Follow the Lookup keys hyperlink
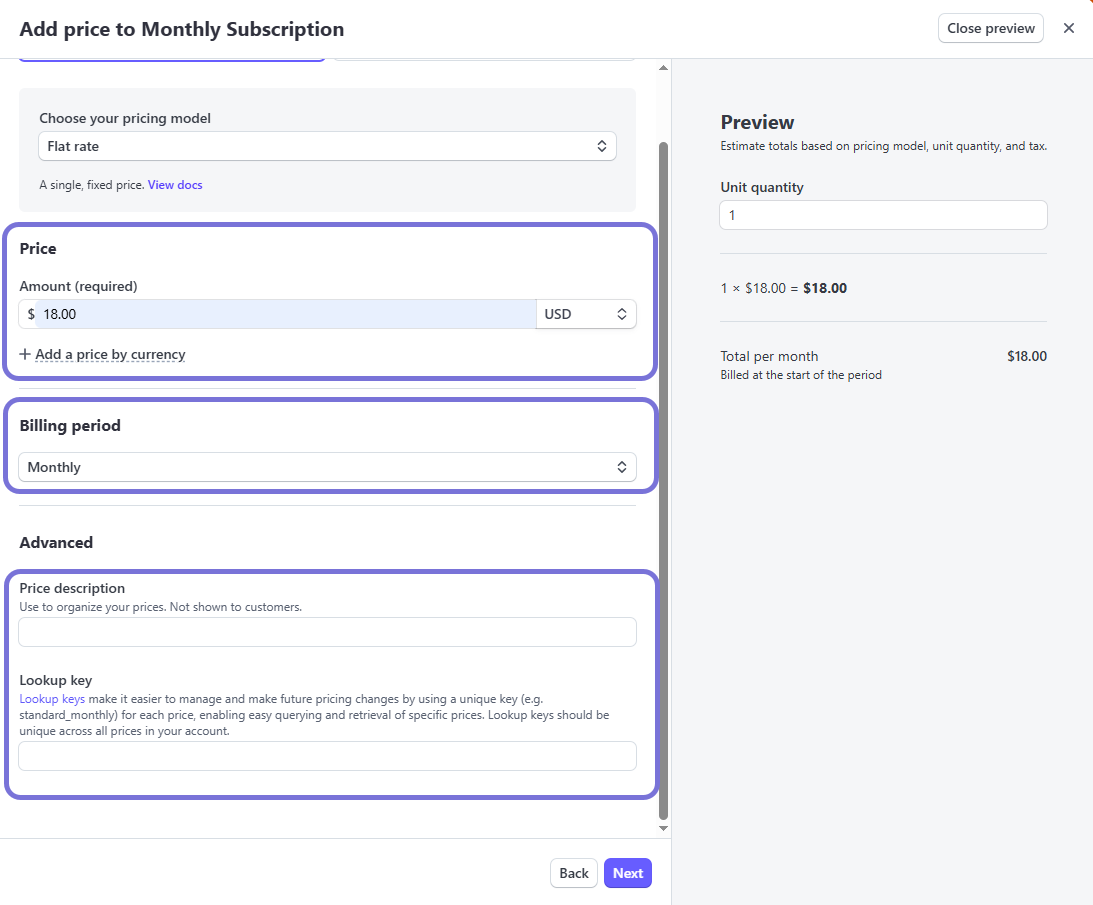This screenshot has width=1093, height=905. click(x=52, y=699)
